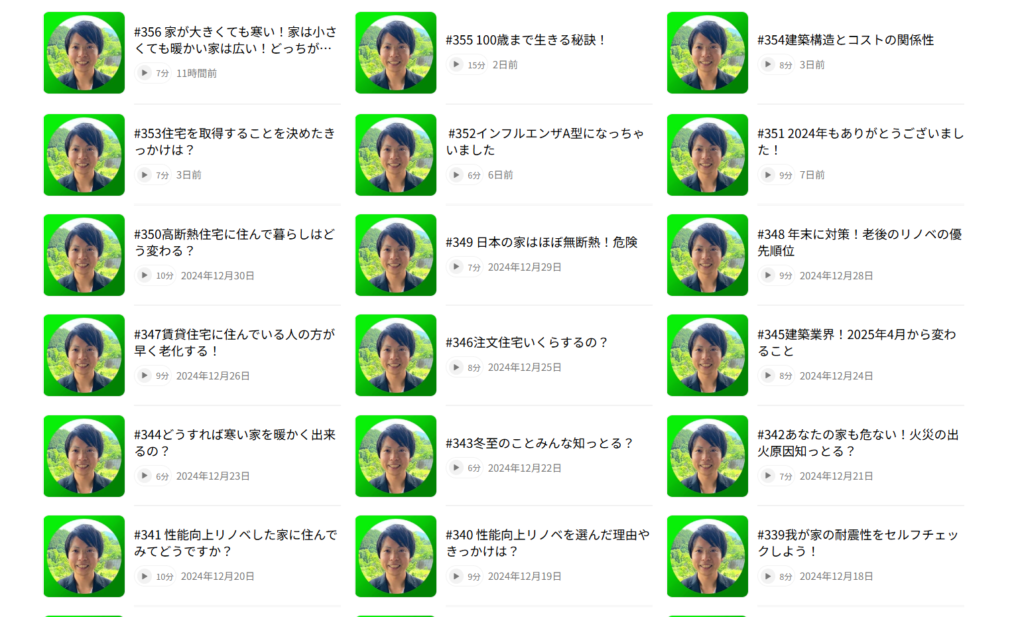The width and height of the screenshot is (1024, 617).
Task: Open #348 年末に対策！老後のリノベの優先順位
Action: (x=859, y=242)
